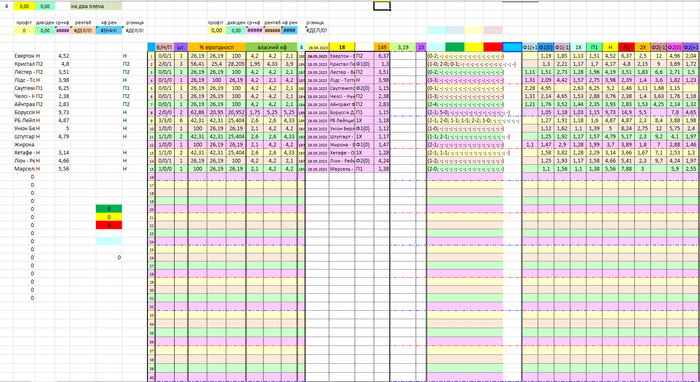Select the '% вірогідності' header cell
Viewport: 700px width, 382px height.
[217, 47]
